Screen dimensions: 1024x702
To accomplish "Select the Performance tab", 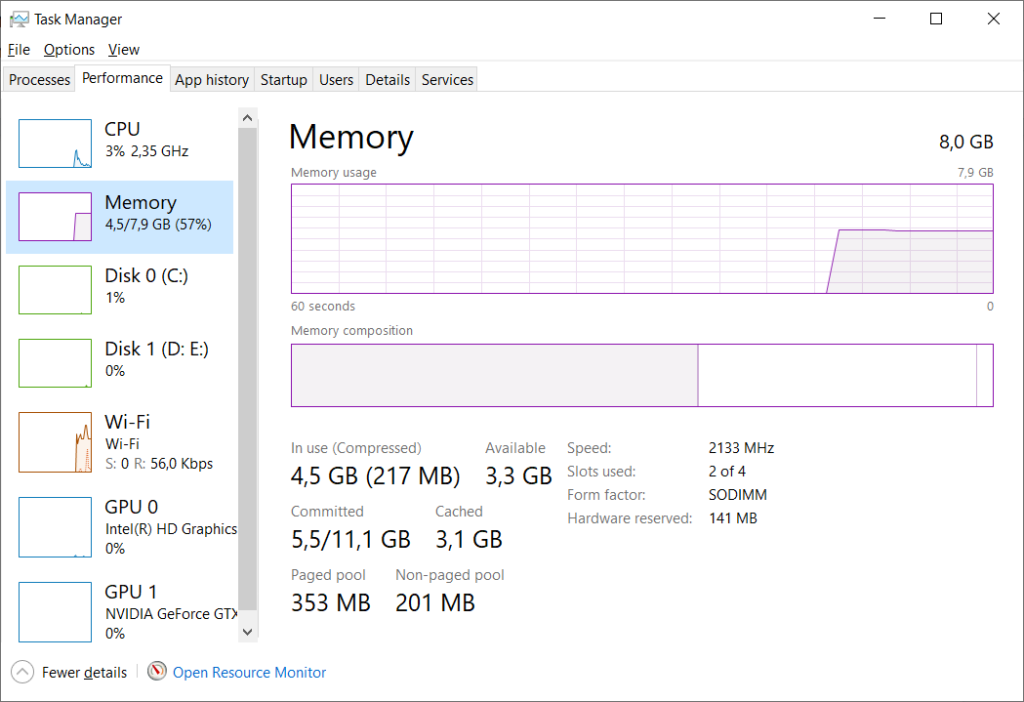I will [122, 78].
